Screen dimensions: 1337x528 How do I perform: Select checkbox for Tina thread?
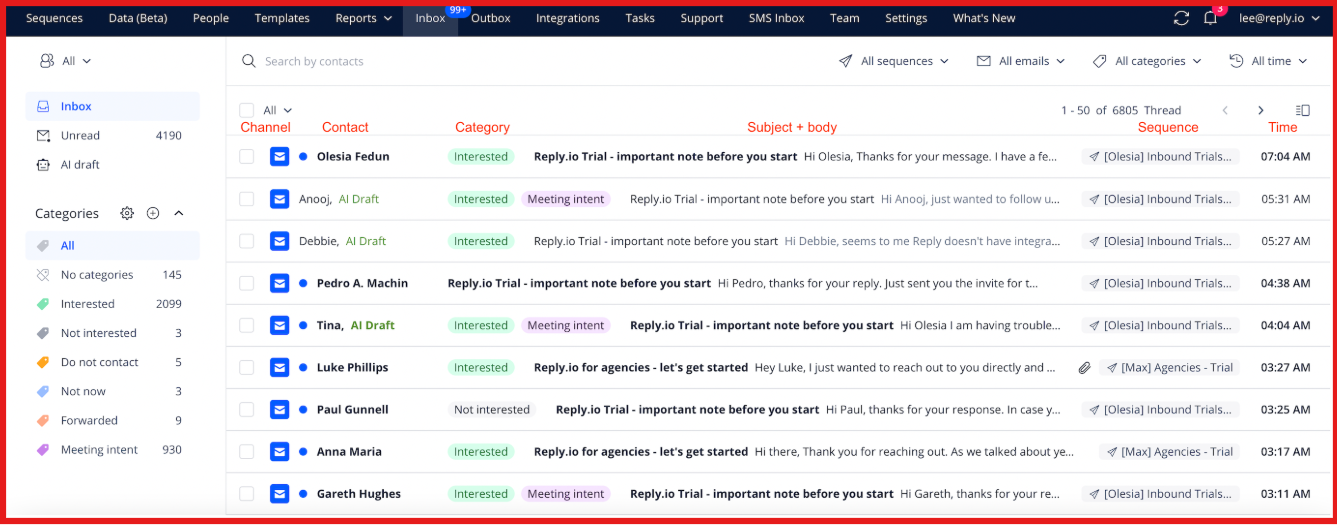(246, 325)
